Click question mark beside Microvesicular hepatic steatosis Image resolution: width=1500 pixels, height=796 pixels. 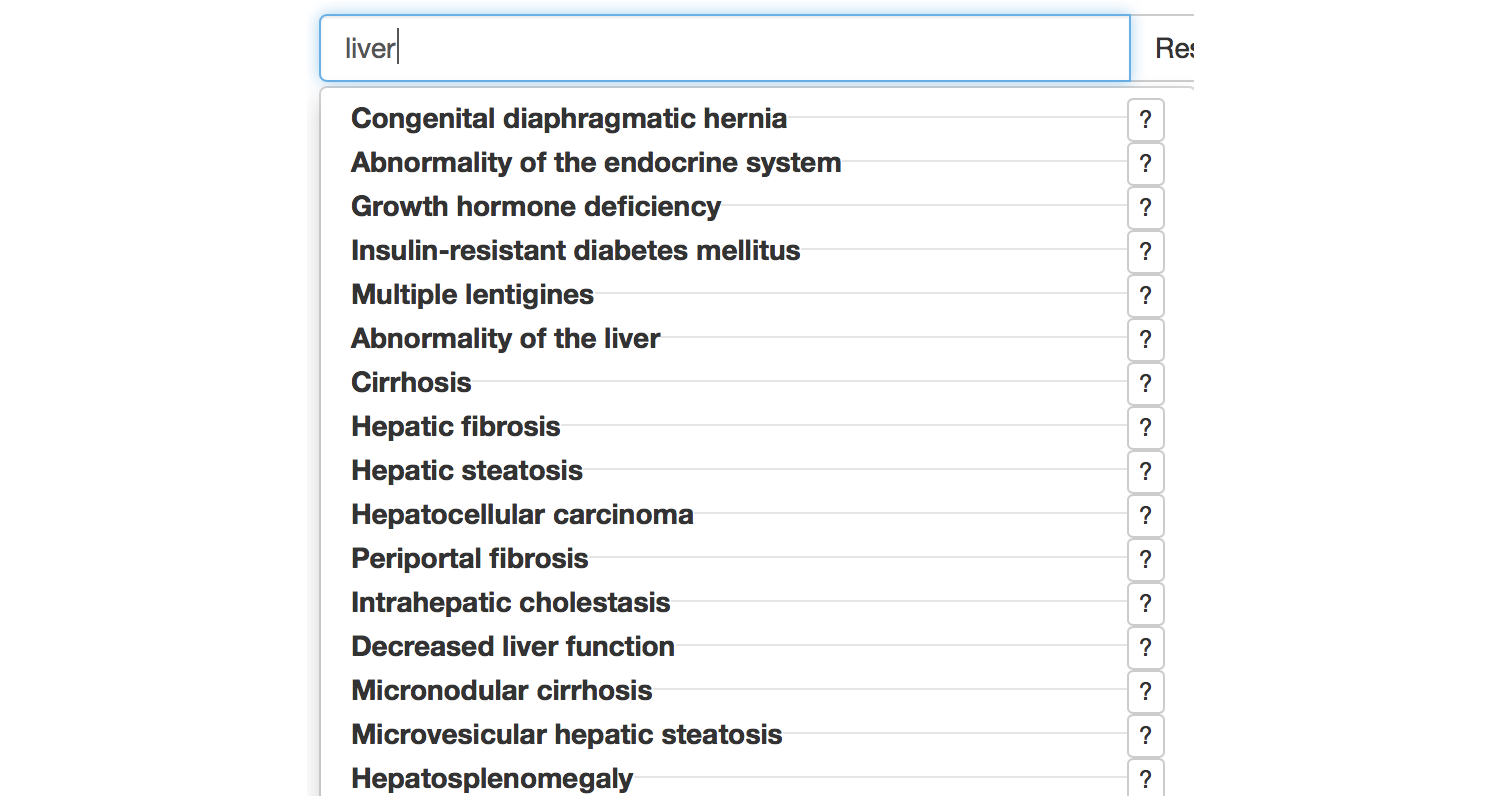[x=1145, y=736]
